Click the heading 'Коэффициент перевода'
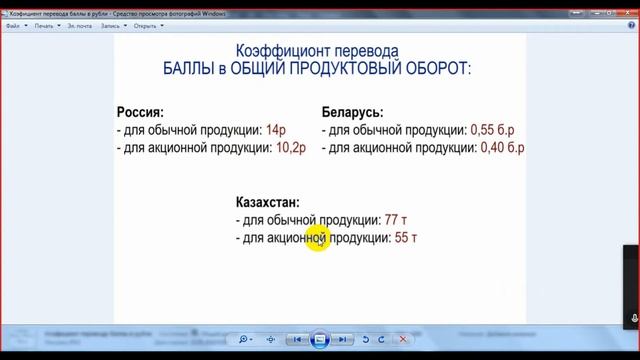This screenshot has width=640, height=360. 317,51
